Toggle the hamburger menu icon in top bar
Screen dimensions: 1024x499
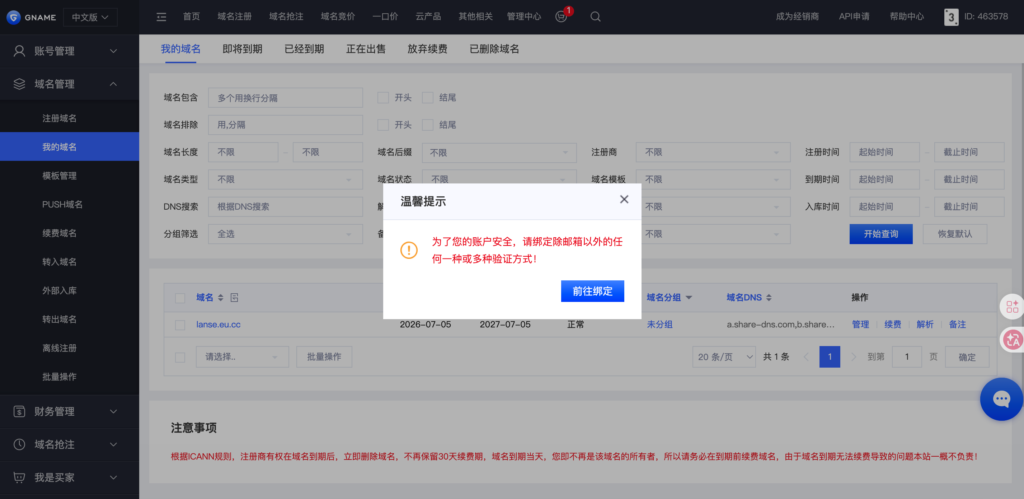point(161,17)
